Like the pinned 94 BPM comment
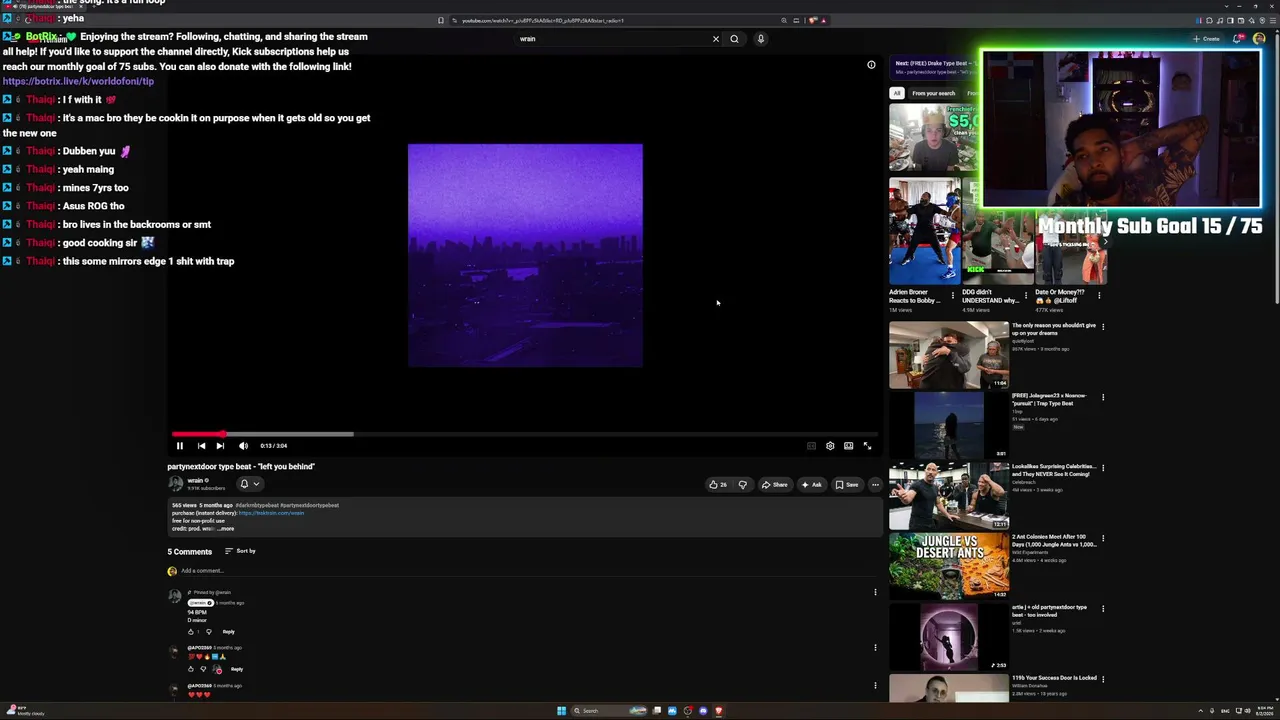This screenshot has width=1280, height=720. [191, 632]
